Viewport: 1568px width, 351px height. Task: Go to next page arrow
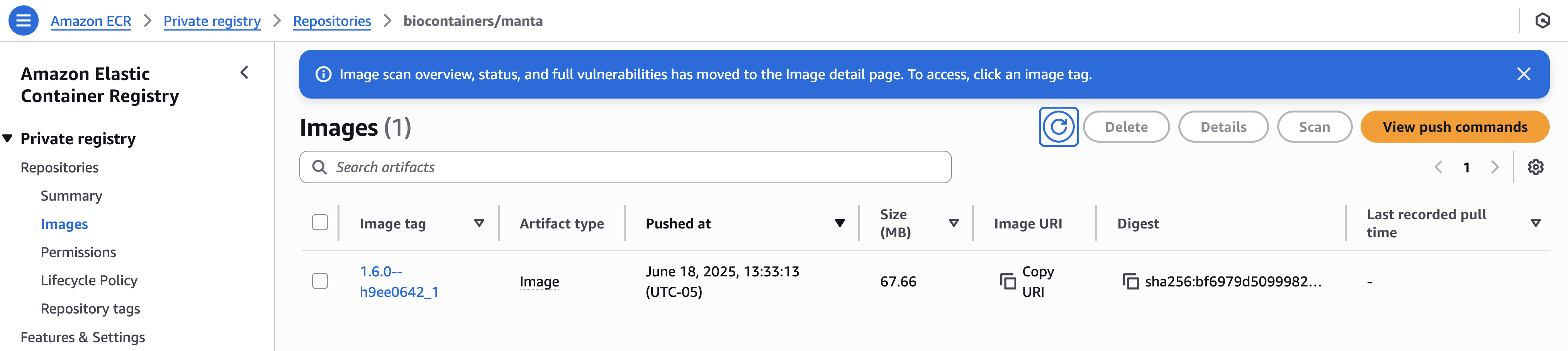(x=1494, y=167)
